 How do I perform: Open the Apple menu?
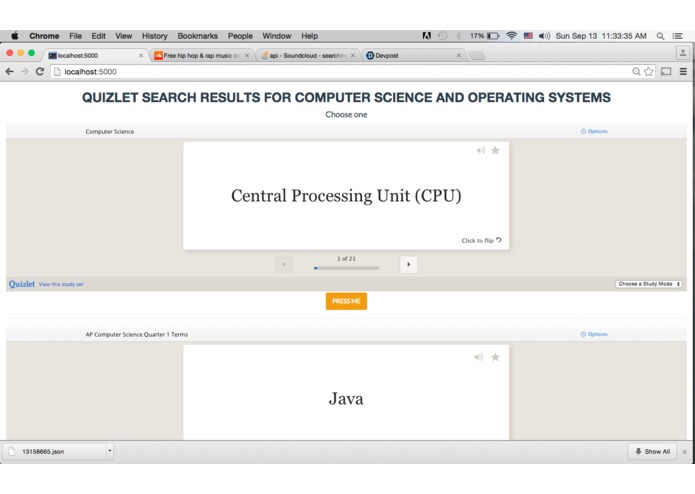pos(15,36)
